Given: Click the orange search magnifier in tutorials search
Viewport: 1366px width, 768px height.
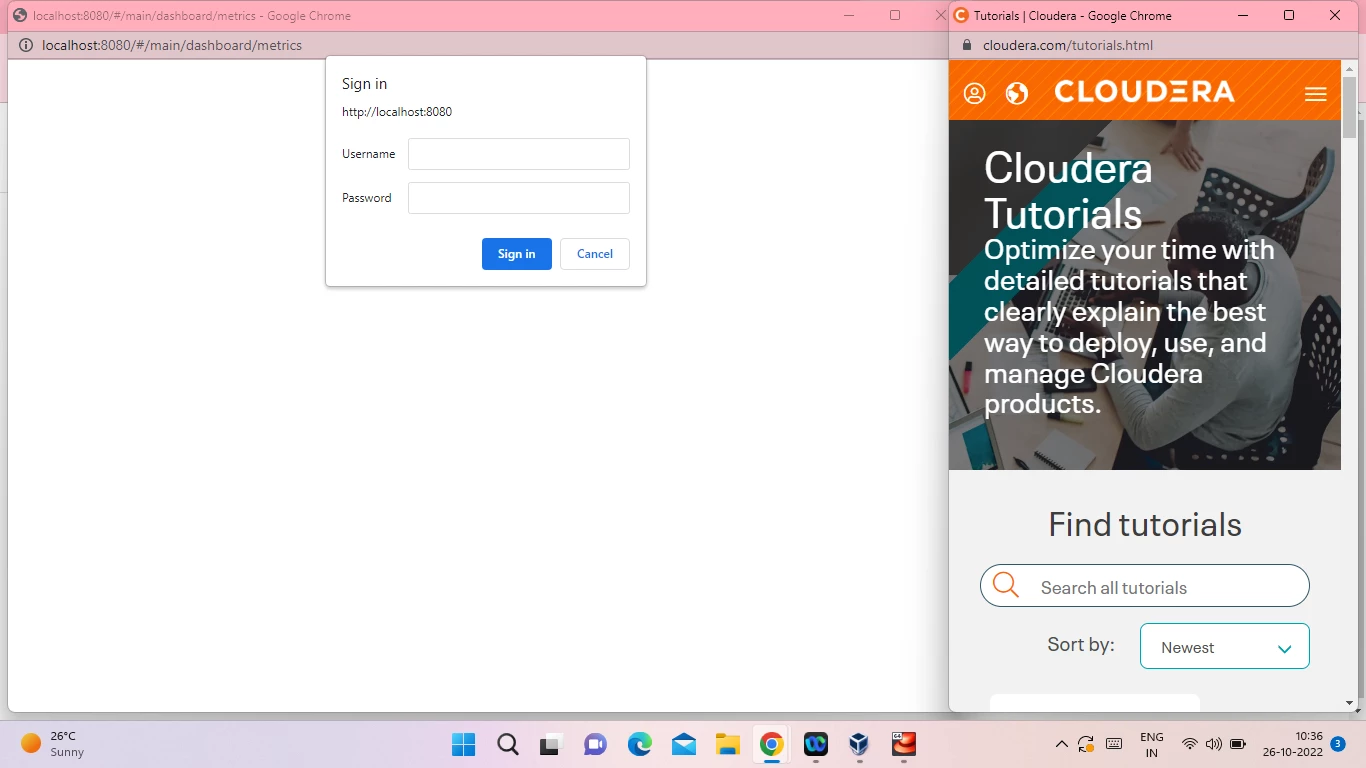Looking at the screenshot, I should 1006,585.
